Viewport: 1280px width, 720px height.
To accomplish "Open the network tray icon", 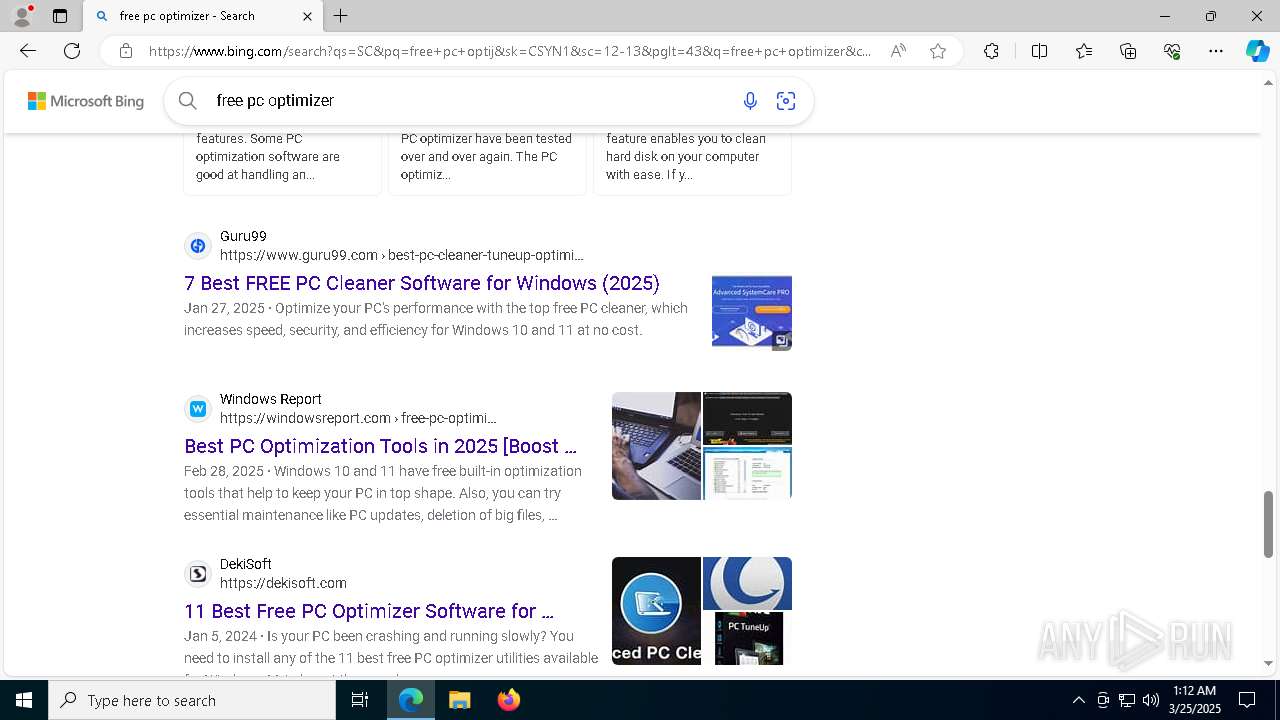I will (x=1127, y=700).
